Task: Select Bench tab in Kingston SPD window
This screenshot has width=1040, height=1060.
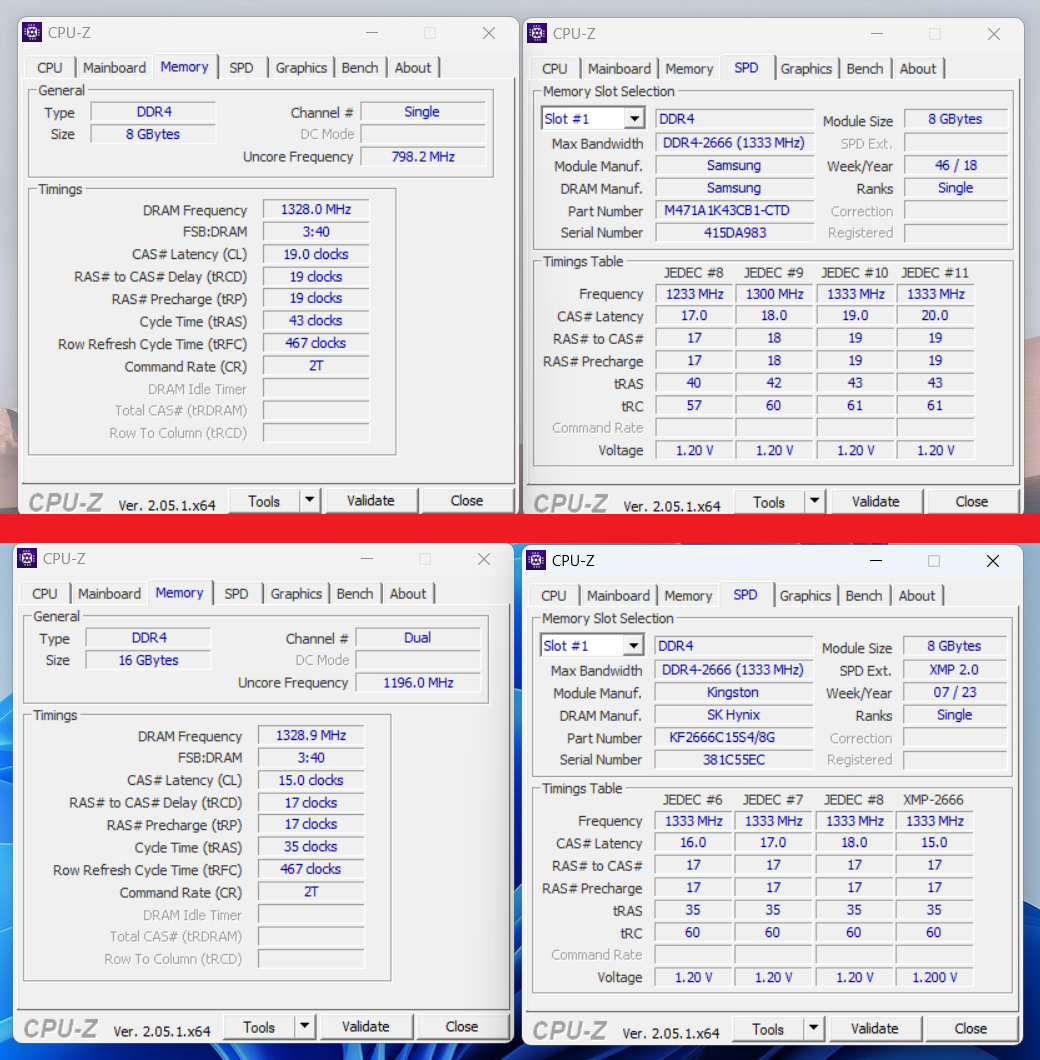Action: point(864,595)
